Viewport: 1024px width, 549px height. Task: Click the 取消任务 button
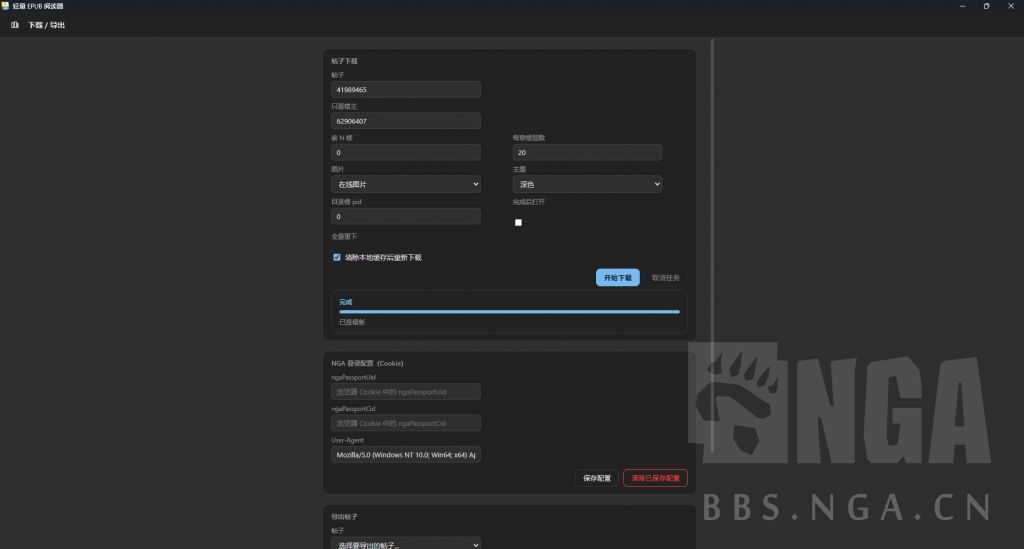point(665,277)
